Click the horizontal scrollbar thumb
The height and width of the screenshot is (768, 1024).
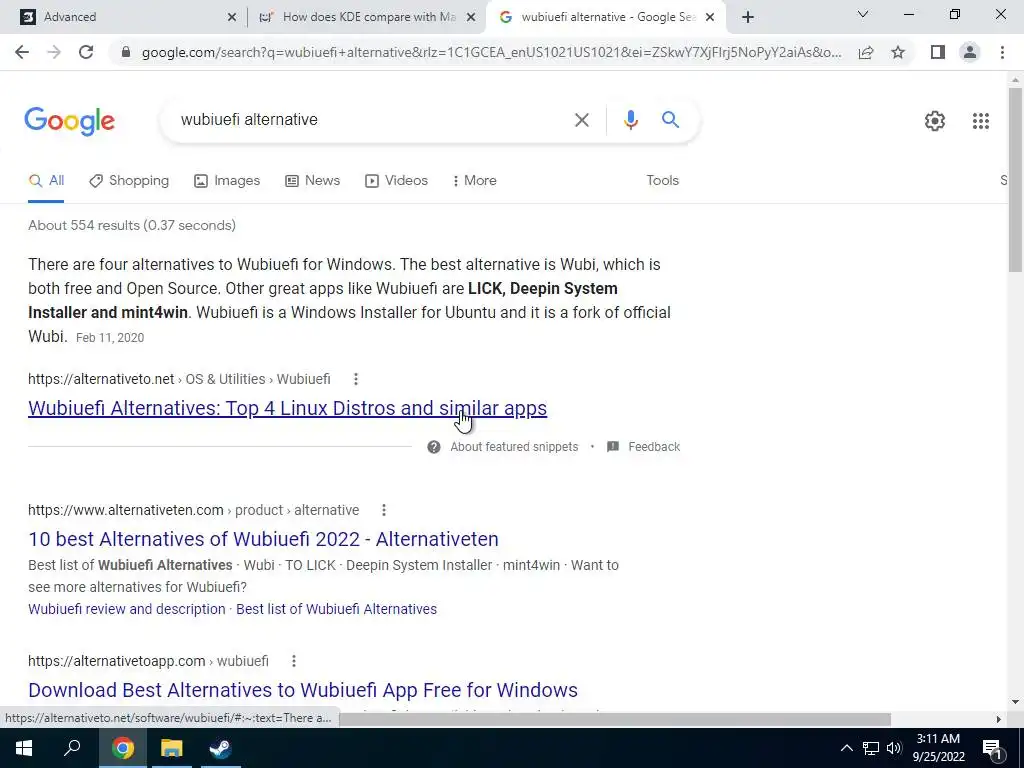click(614, 719)
